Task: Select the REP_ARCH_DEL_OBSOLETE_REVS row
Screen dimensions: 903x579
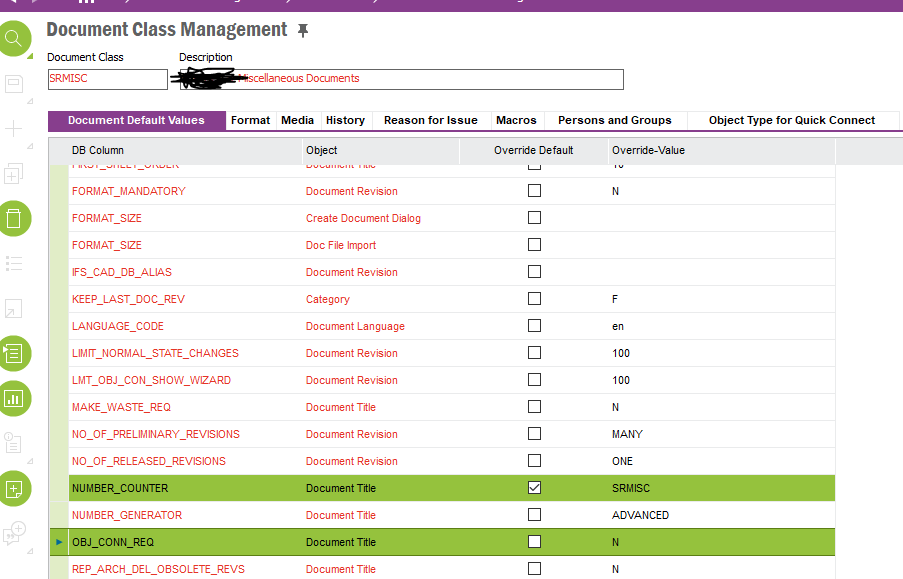Action: click(442, 568)
